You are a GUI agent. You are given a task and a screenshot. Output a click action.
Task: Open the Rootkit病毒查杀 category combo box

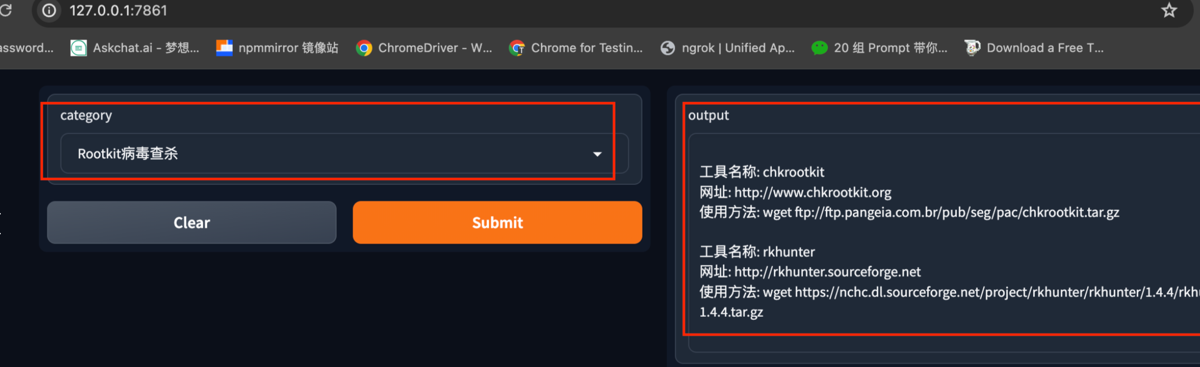(344, 154)
